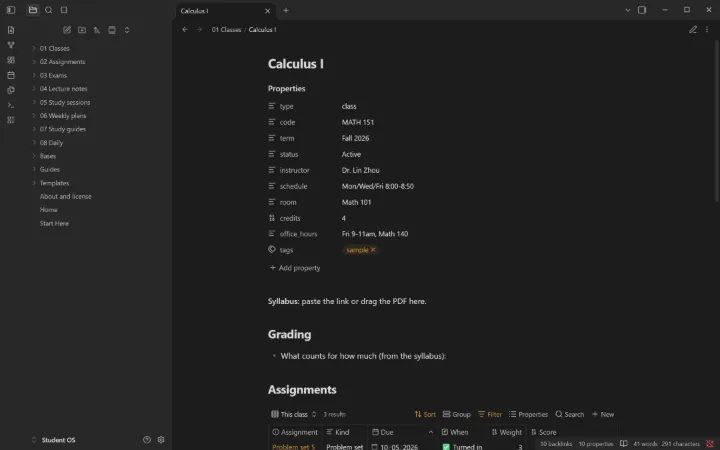Image resolution: width=720 pixels, height=450 pixels.
Task: Expand the 02 Assignments folder
Action: (34, 62)
